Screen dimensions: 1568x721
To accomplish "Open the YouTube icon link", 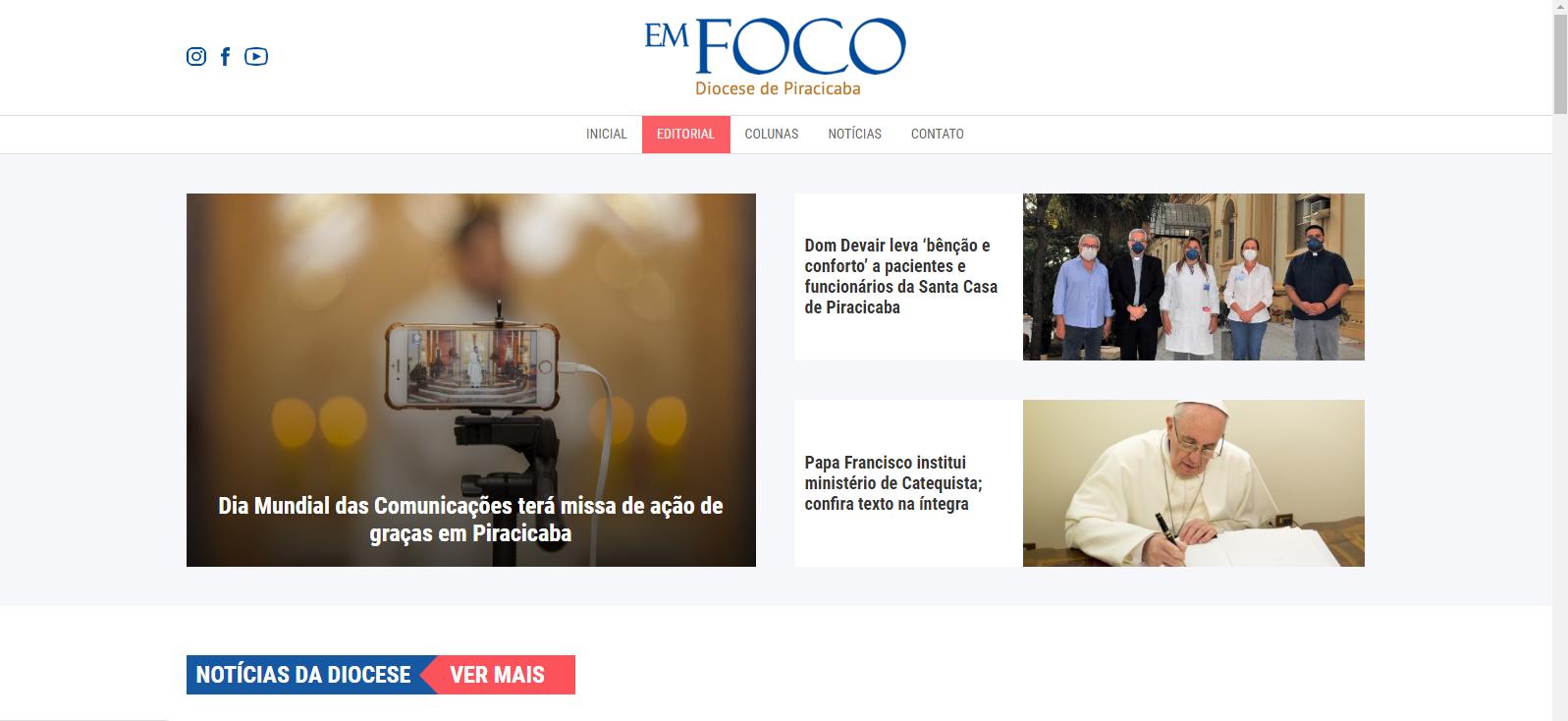I will (256, 57).
